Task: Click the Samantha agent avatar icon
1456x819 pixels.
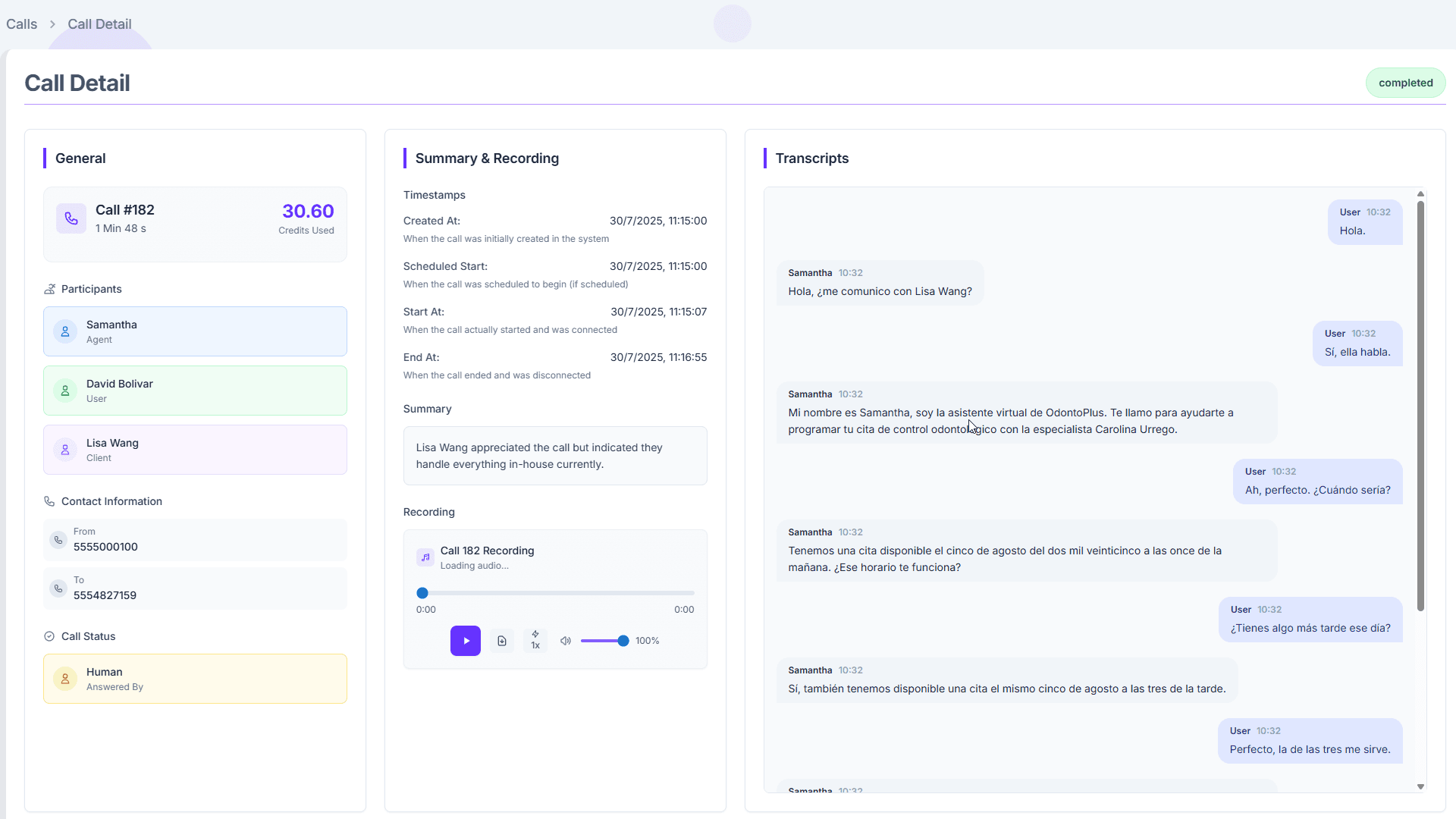Action: (x=65, y=331)
